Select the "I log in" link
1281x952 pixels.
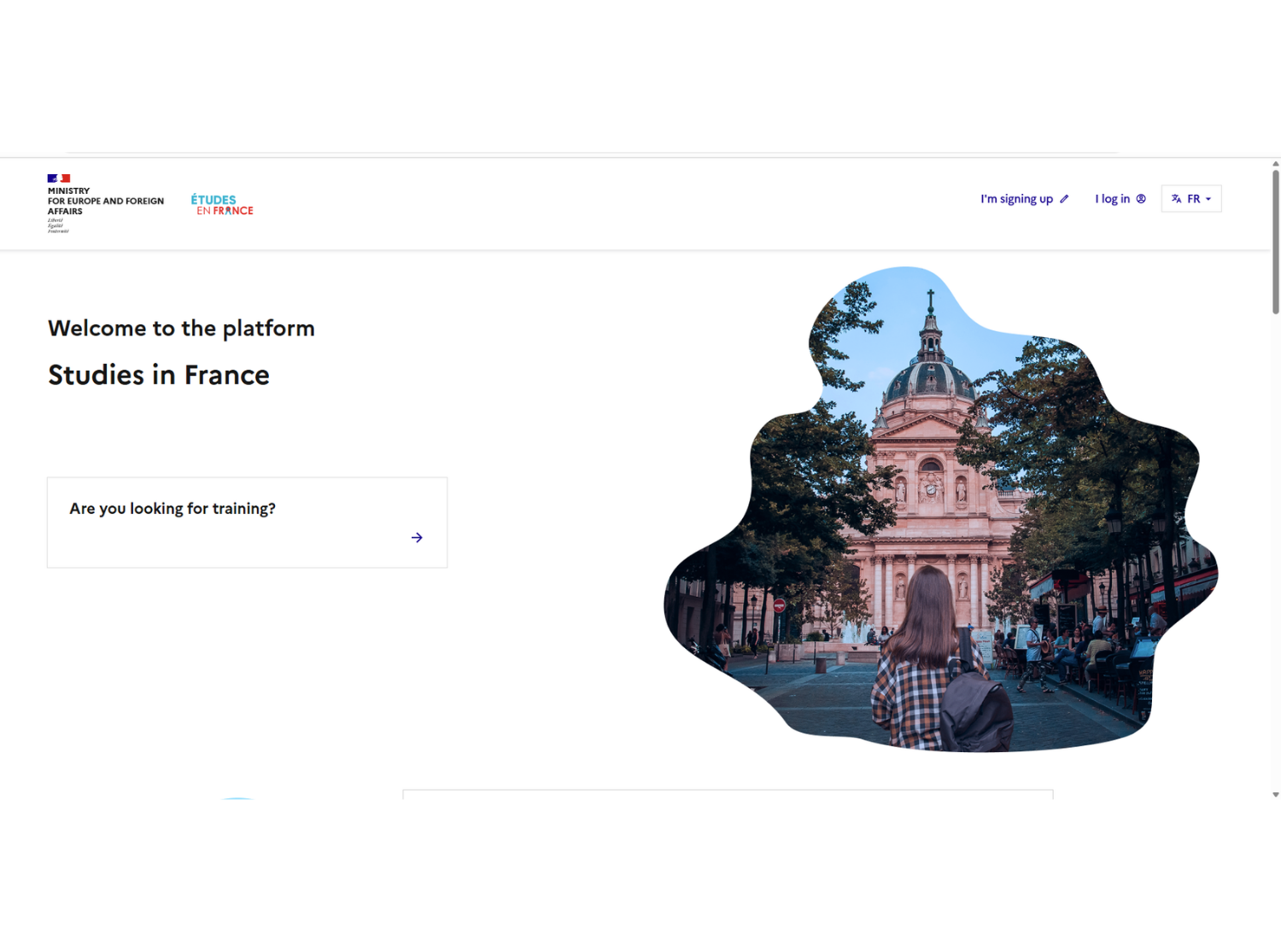pos(1112,199)
